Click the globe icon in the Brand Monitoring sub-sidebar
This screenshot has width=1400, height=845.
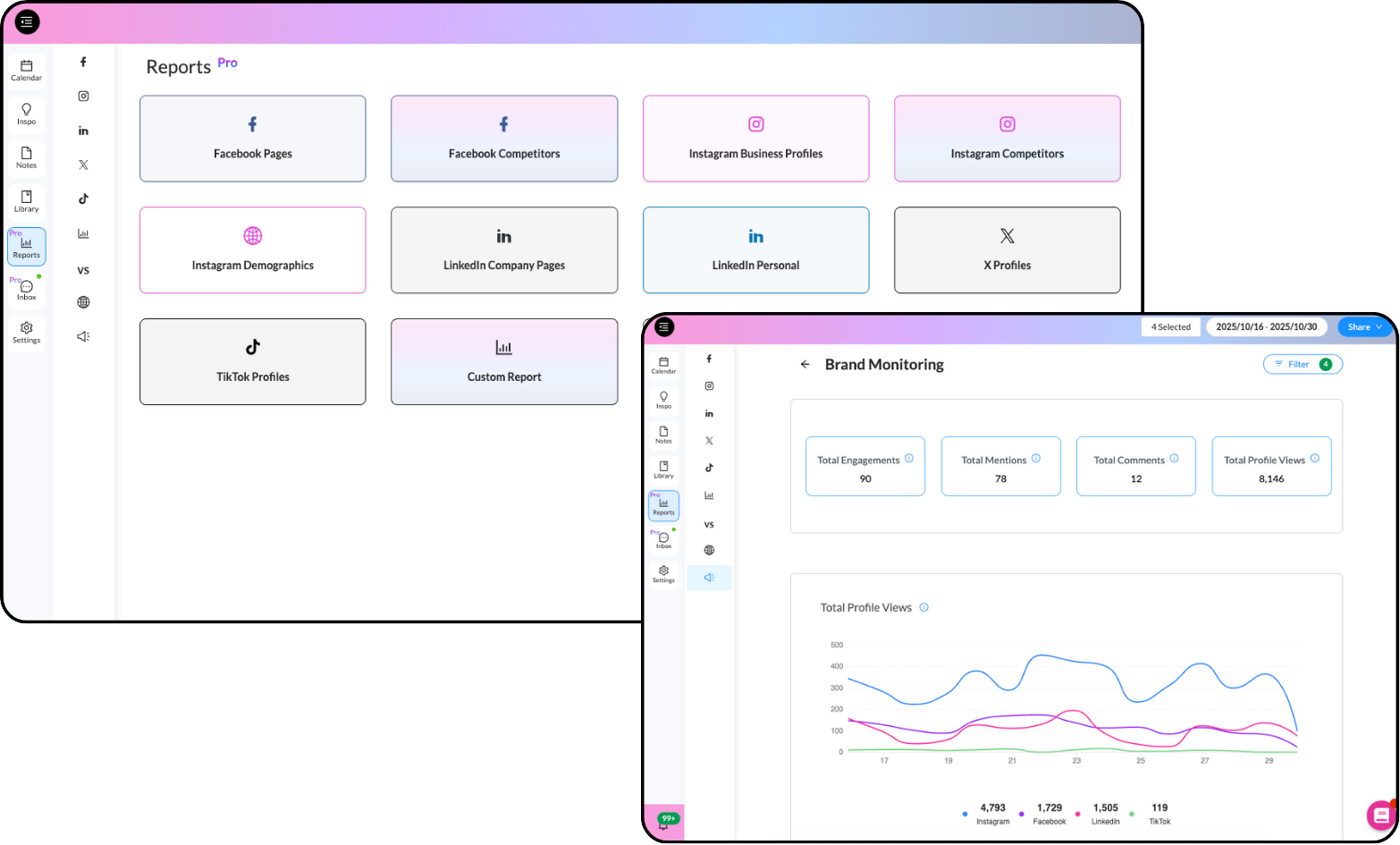(709, 550)
